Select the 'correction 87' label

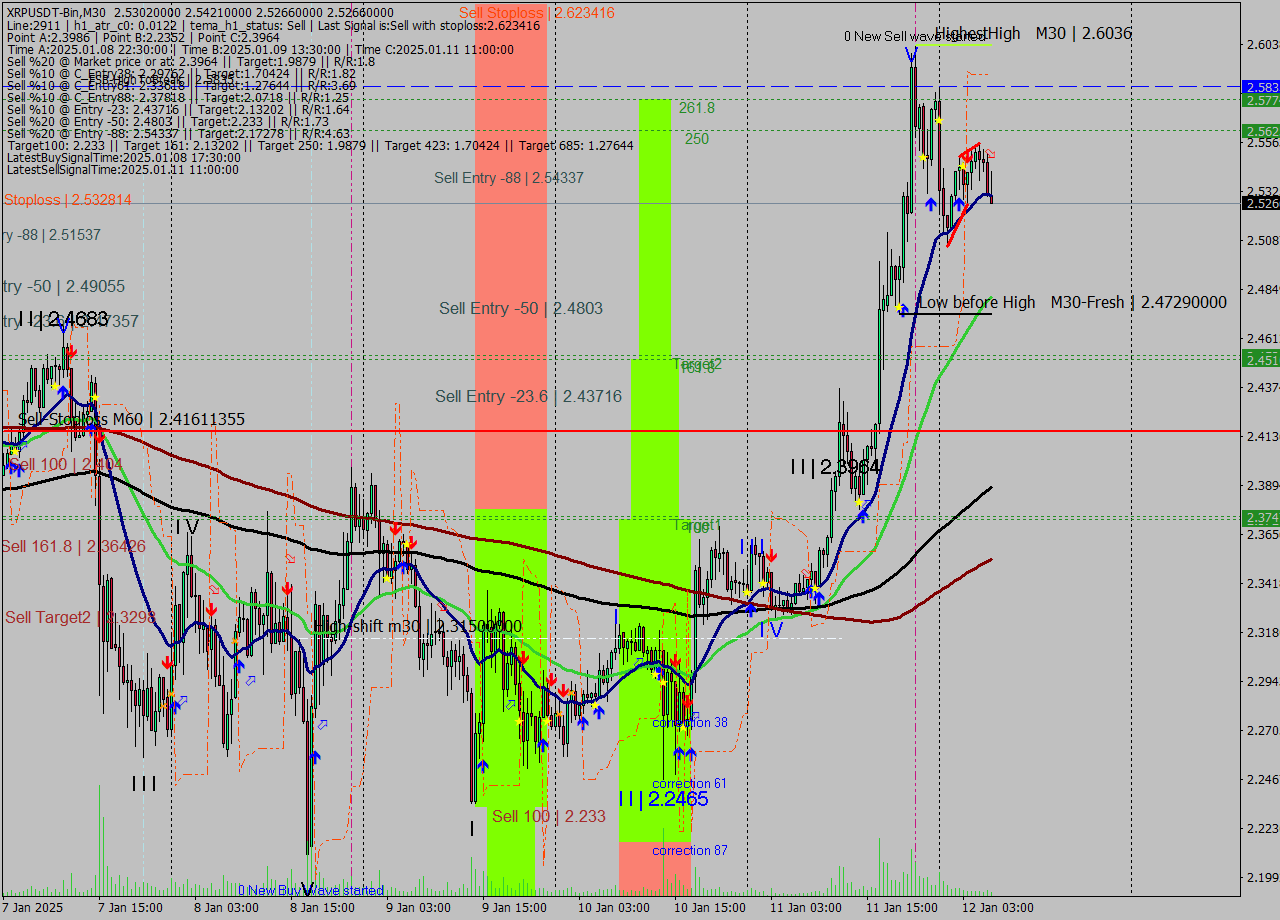click(690, 850)
